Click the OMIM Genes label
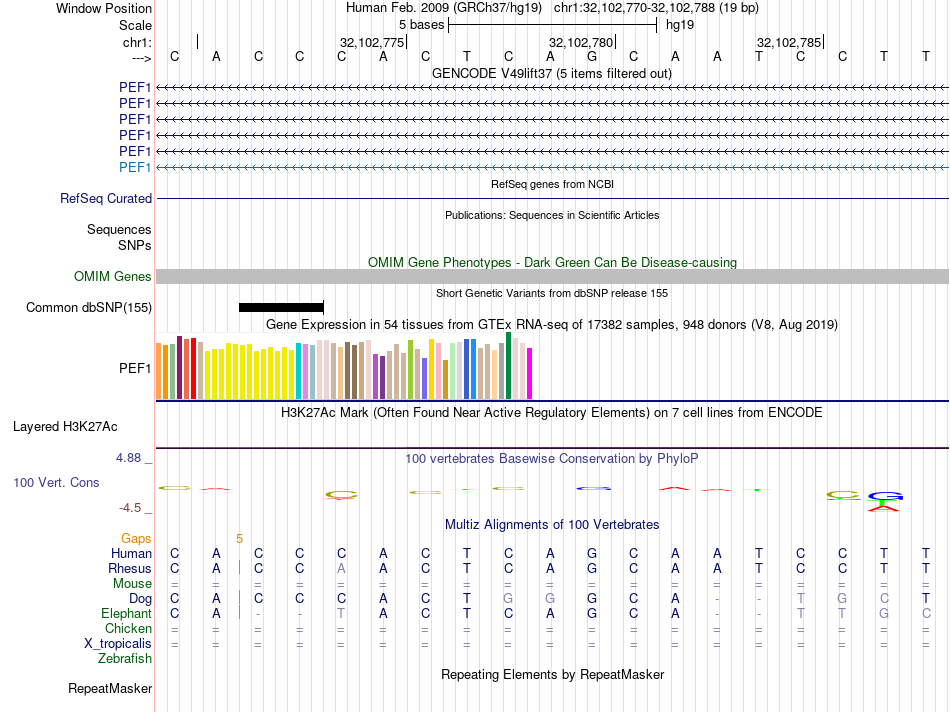 pos(112,276)
